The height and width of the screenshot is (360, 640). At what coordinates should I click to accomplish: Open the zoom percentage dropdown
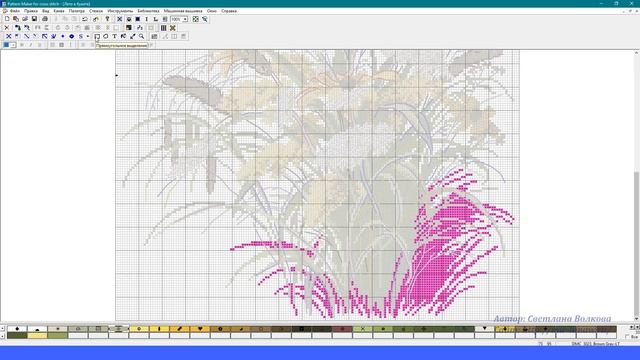coord(185,19)
